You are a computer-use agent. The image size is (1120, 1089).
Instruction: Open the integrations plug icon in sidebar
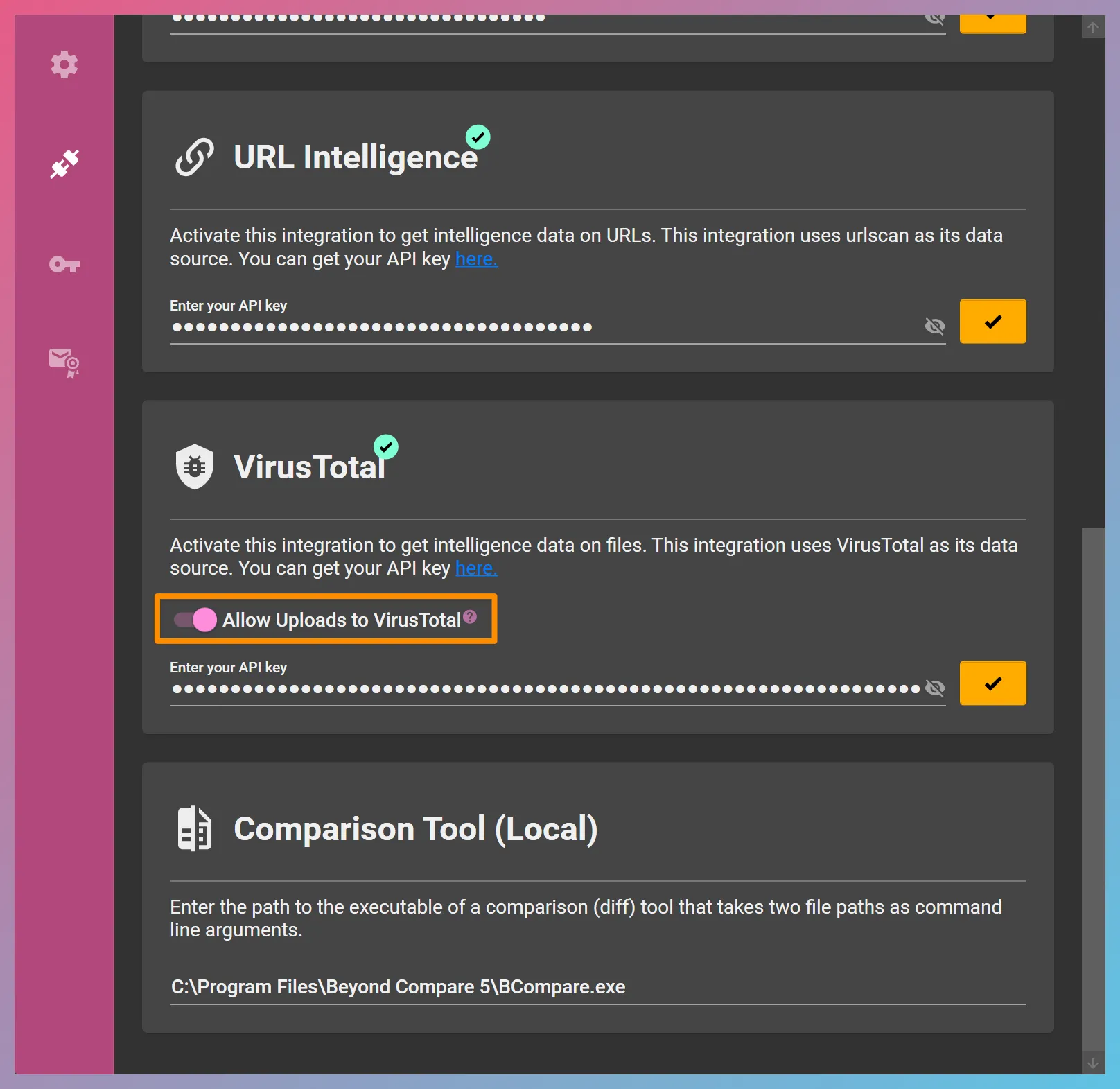tap(64, 164)
